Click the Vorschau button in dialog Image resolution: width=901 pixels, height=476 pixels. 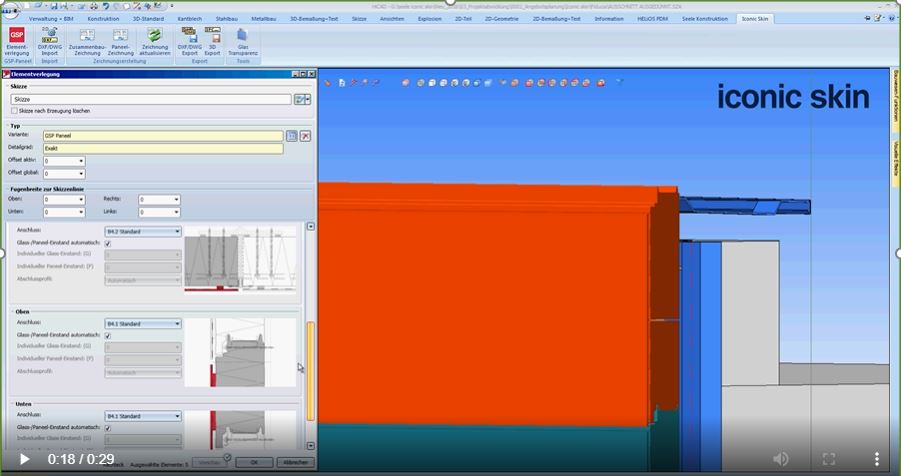210,462
